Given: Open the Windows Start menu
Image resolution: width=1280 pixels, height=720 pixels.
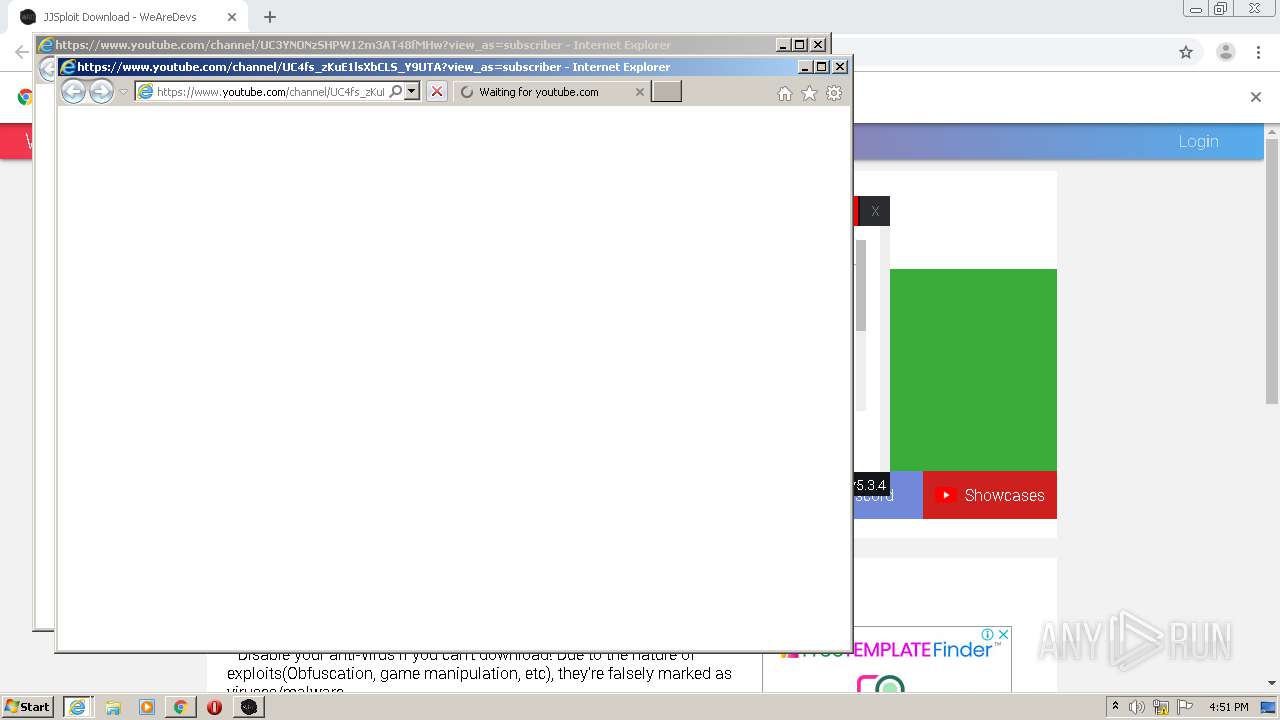Looking at the screenshot, I should 28,707.
